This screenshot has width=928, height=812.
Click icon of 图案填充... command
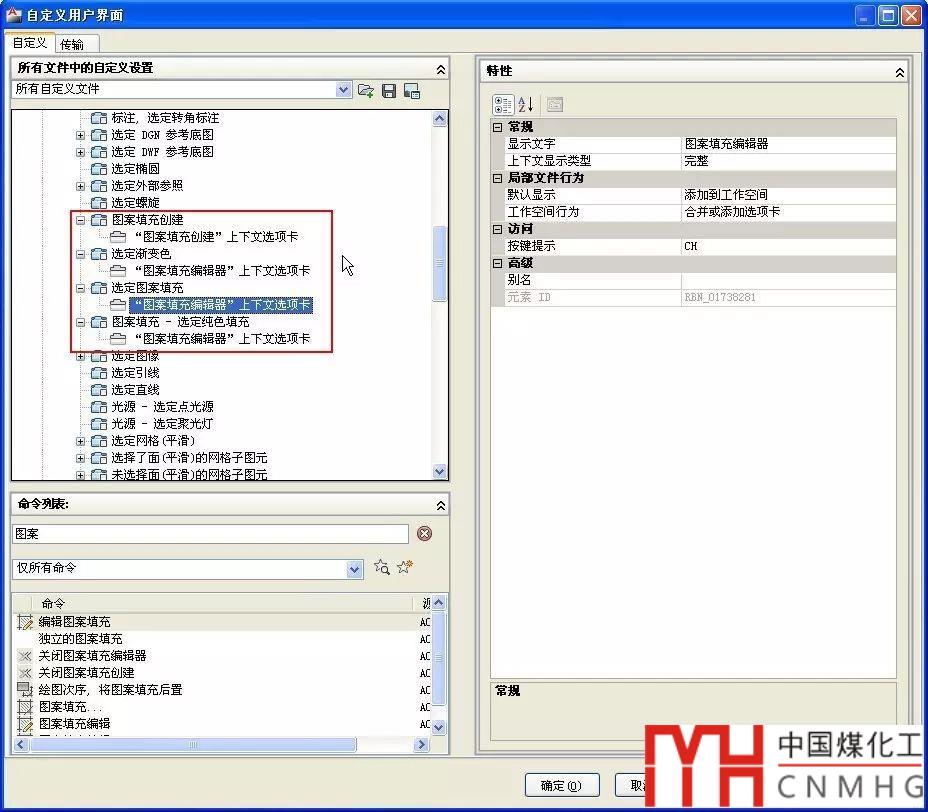pos(25,707)
